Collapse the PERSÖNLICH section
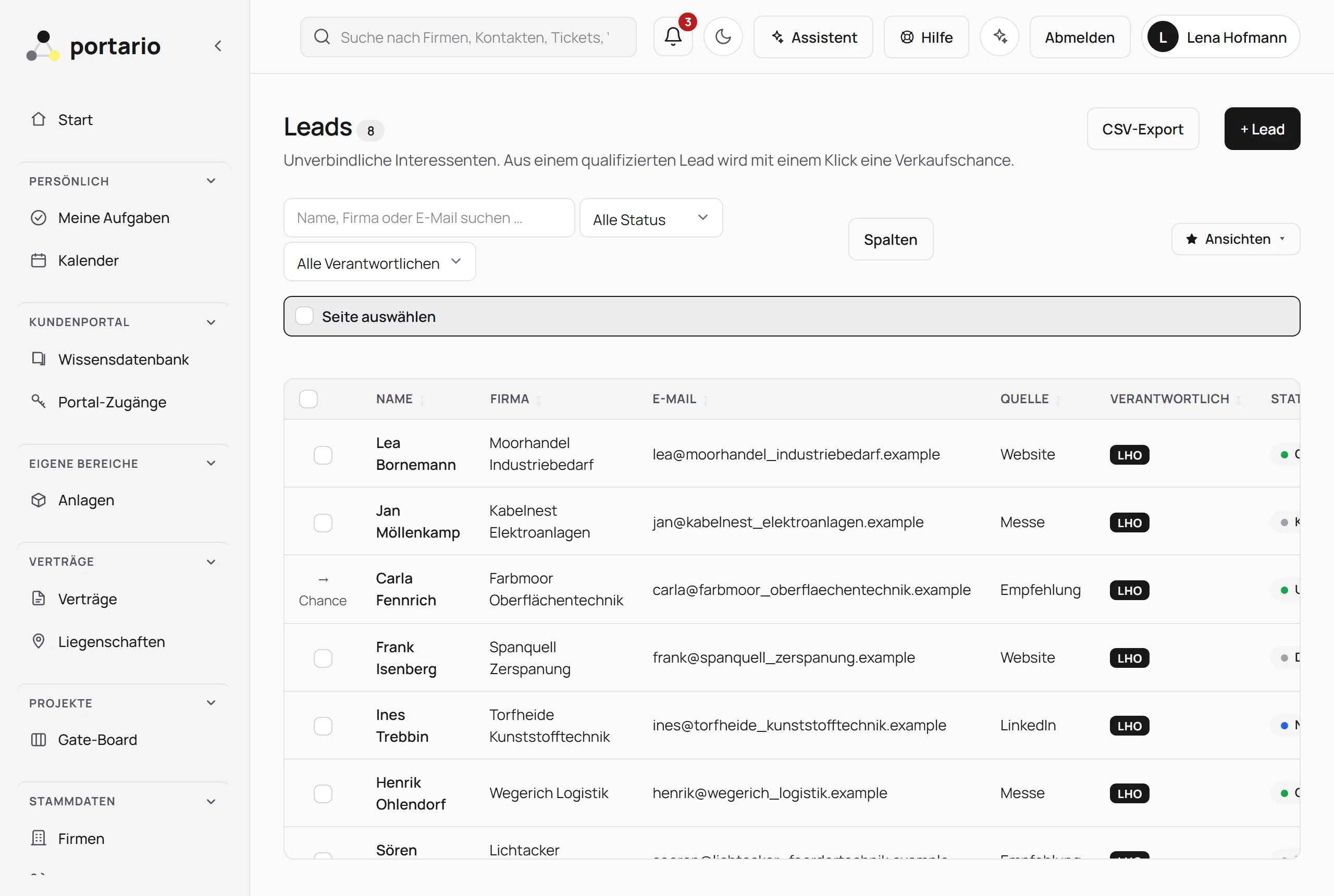This screenshot has height=896, width=1334. click(x=211, y=181)
